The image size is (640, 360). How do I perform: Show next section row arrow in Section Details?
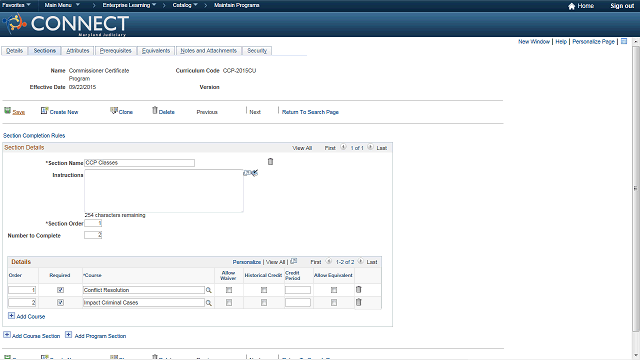tap(370, 147)
